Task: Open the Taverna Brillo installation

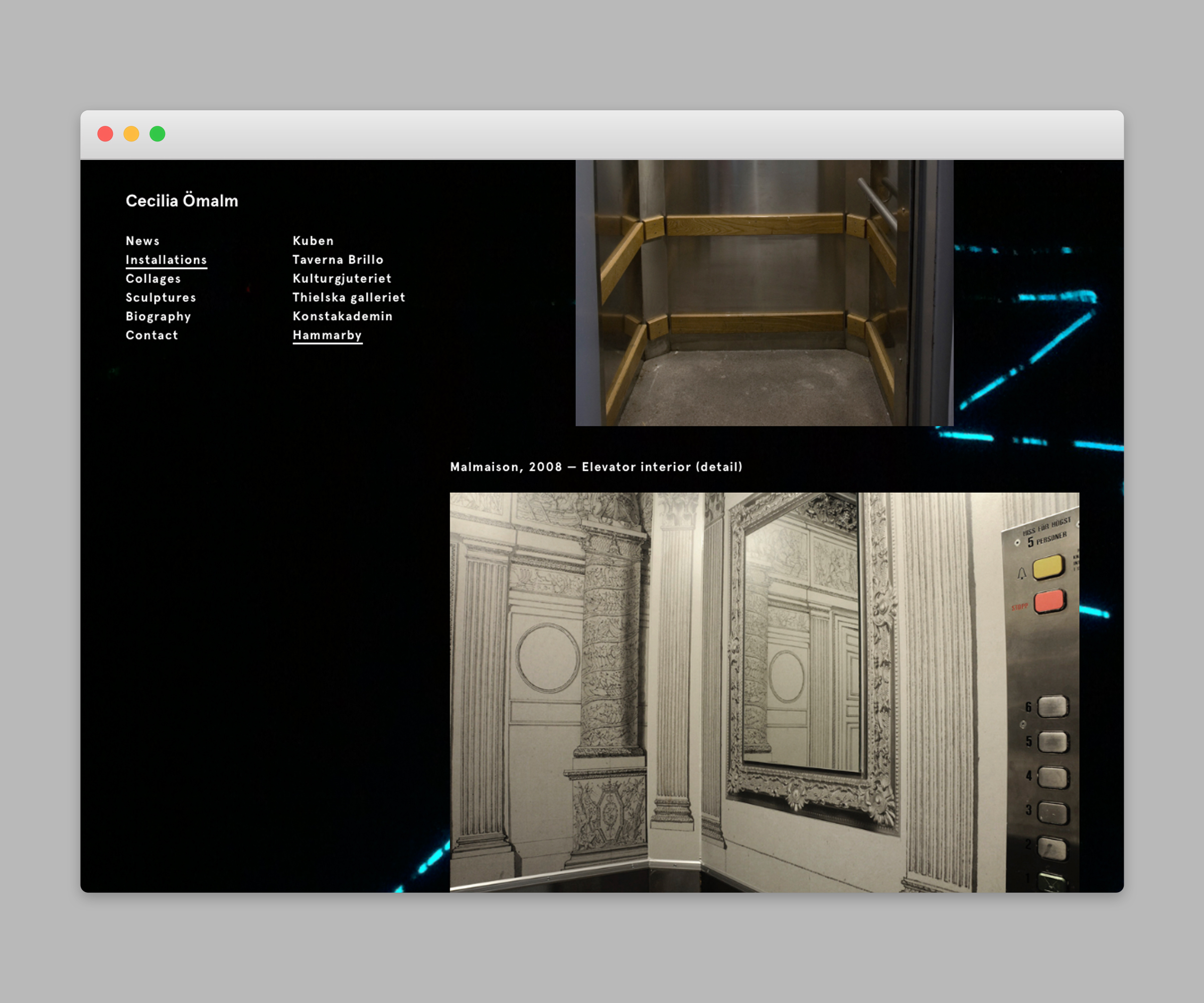Action: pos(338,260)
